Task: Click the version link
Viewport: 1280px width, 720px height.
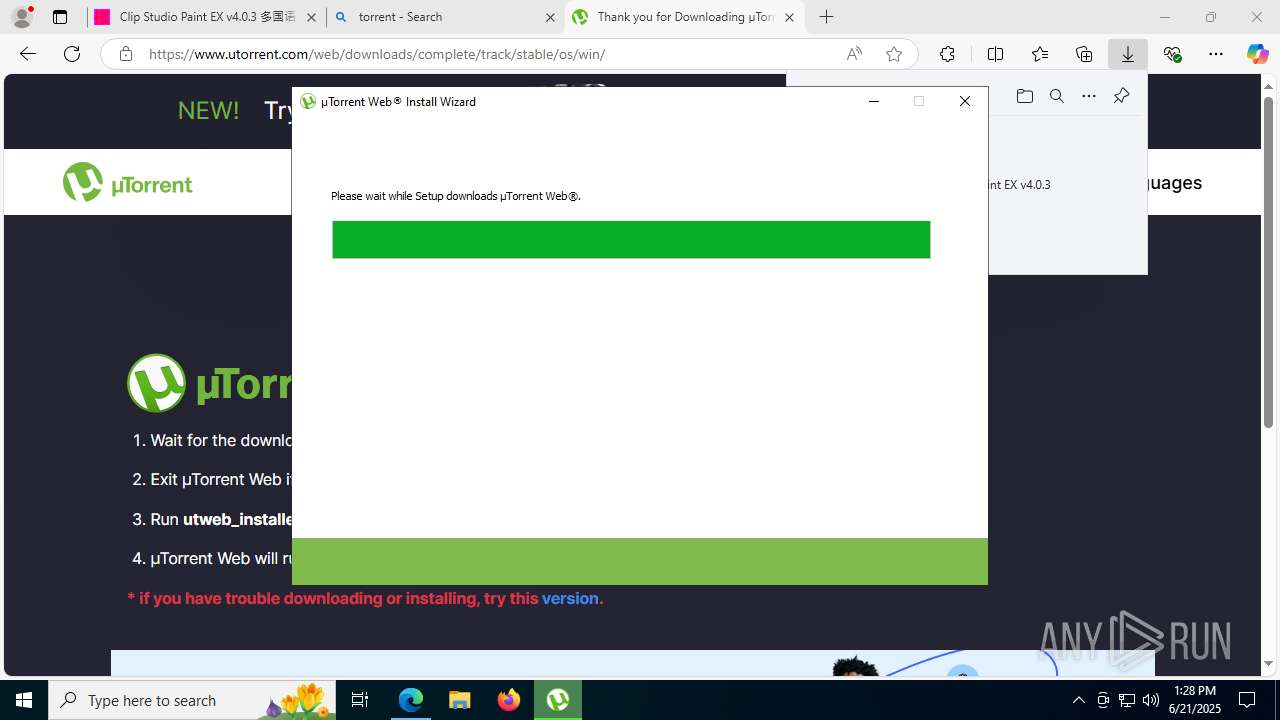Action: (570, 598)
